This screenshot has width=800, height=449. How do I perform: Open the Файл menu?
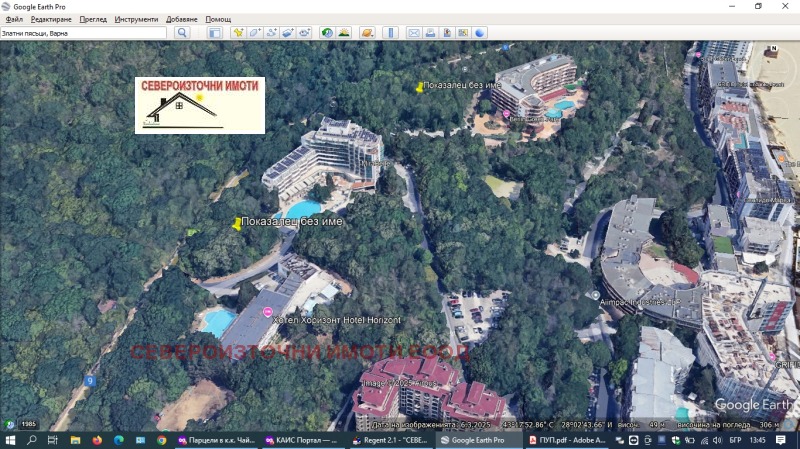(14, 19)
